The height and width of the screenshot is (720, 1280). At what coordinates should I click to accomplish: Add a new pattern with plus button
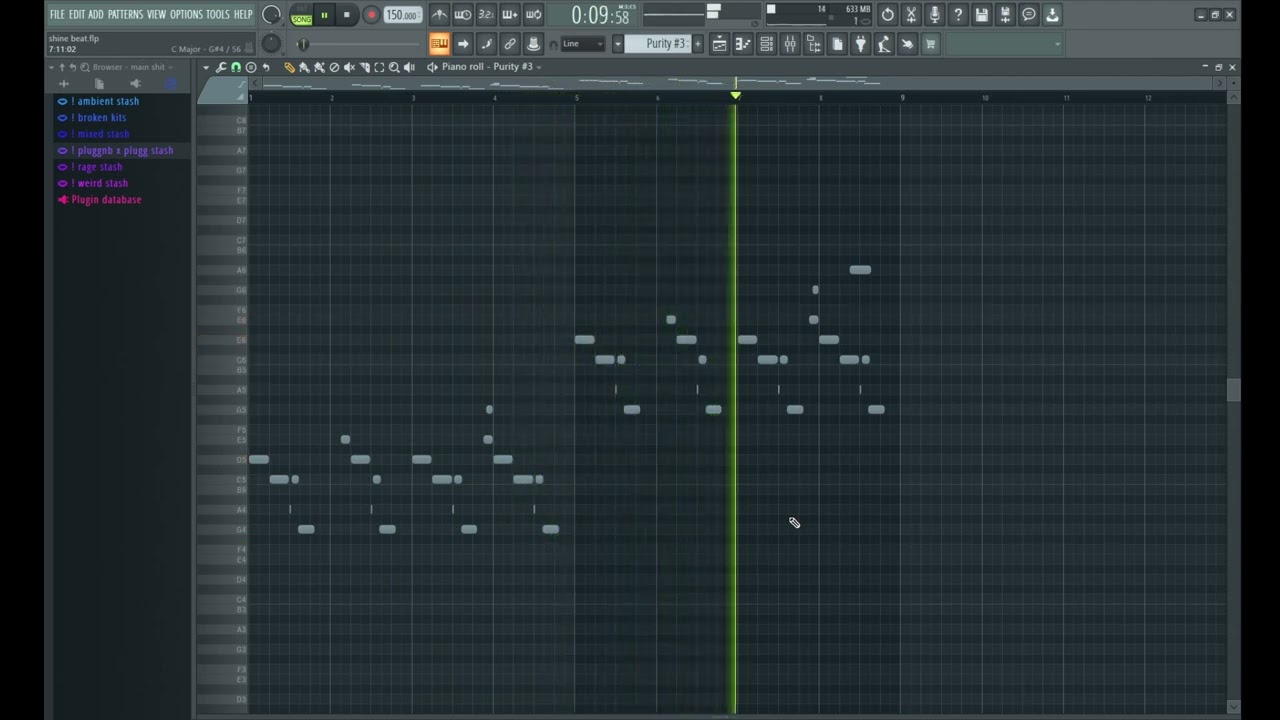(x=698, y=44)
